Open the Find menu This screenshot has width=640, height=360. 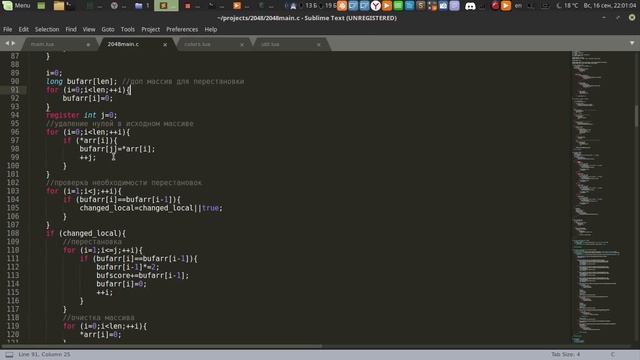coord(71,29)
